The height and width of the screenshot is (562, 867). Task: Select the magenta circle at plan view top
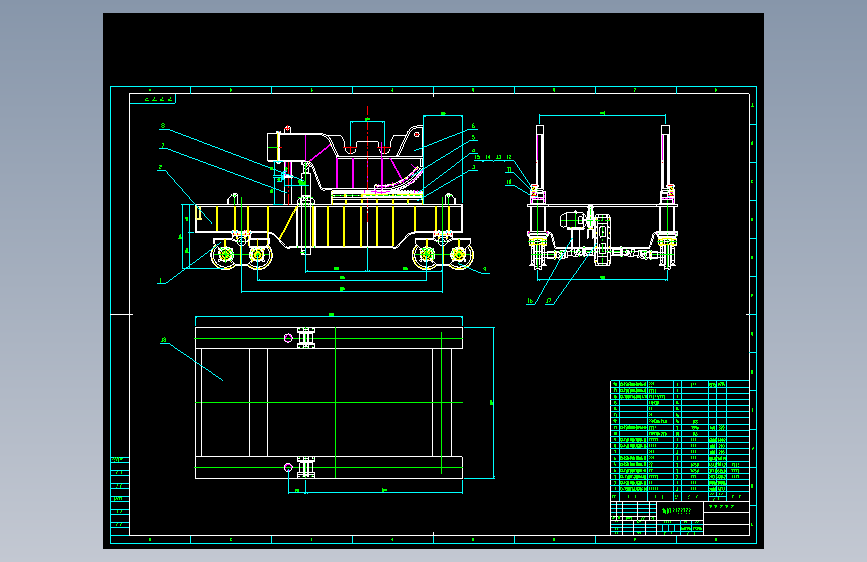[x=288, y=338]
